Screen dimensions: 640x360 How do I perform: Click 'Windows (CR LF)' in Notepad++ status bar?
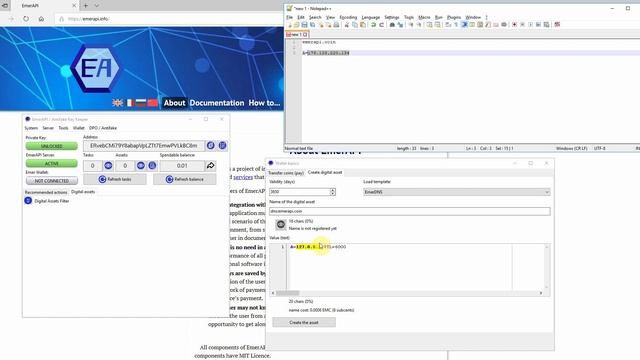571,149
